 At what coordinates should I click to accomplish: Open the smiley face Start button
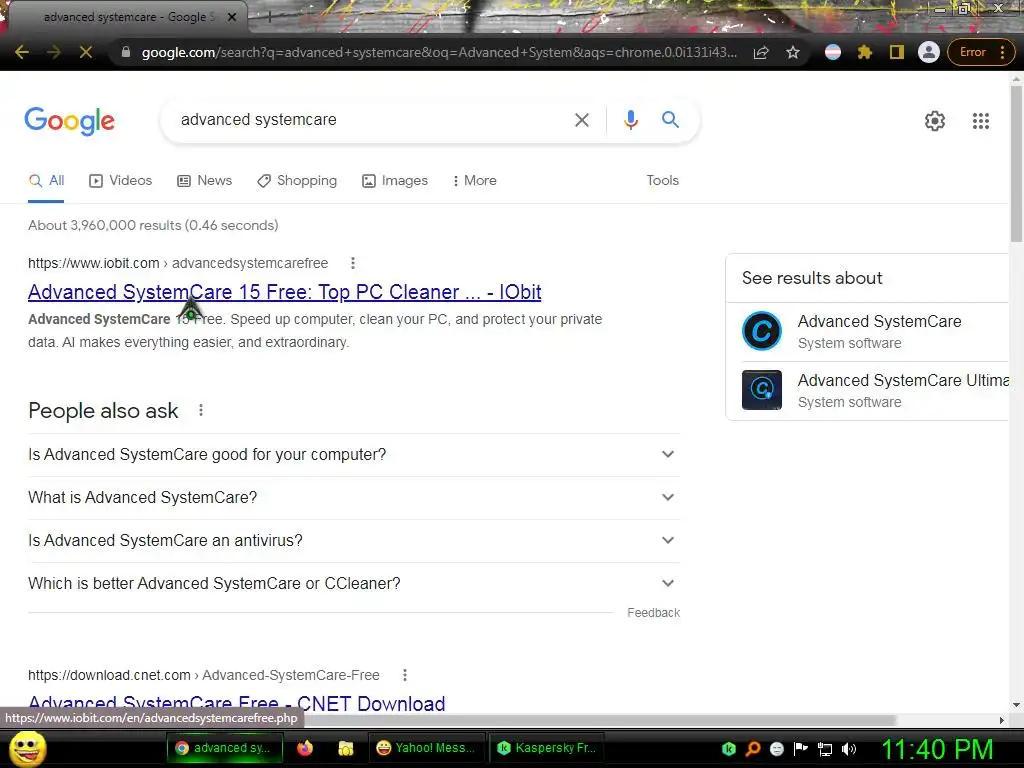[27, 748]
